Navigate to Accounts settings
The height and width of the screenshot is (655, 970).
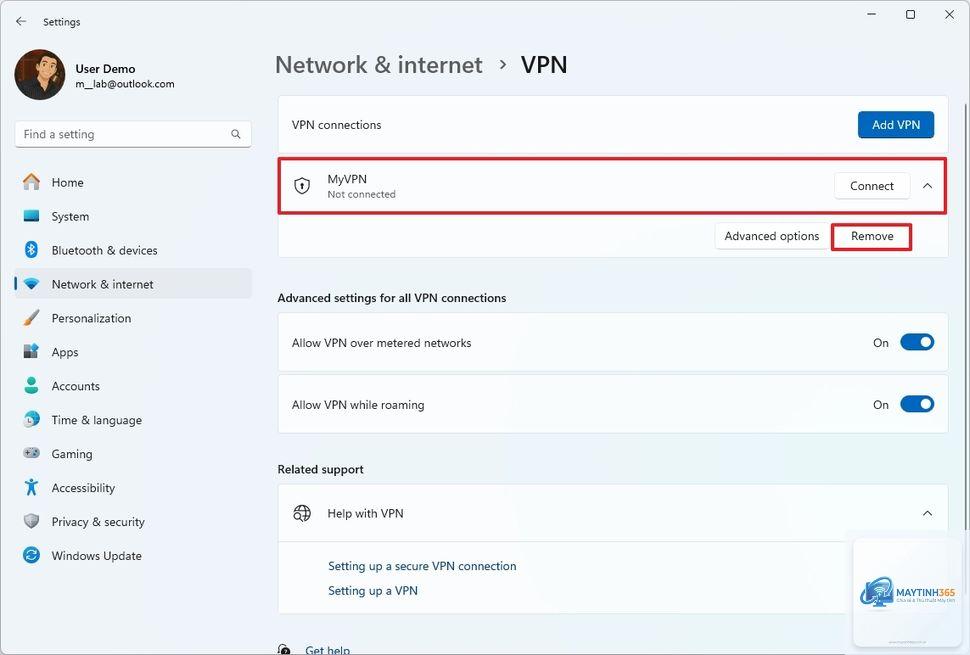pos(133,385)
